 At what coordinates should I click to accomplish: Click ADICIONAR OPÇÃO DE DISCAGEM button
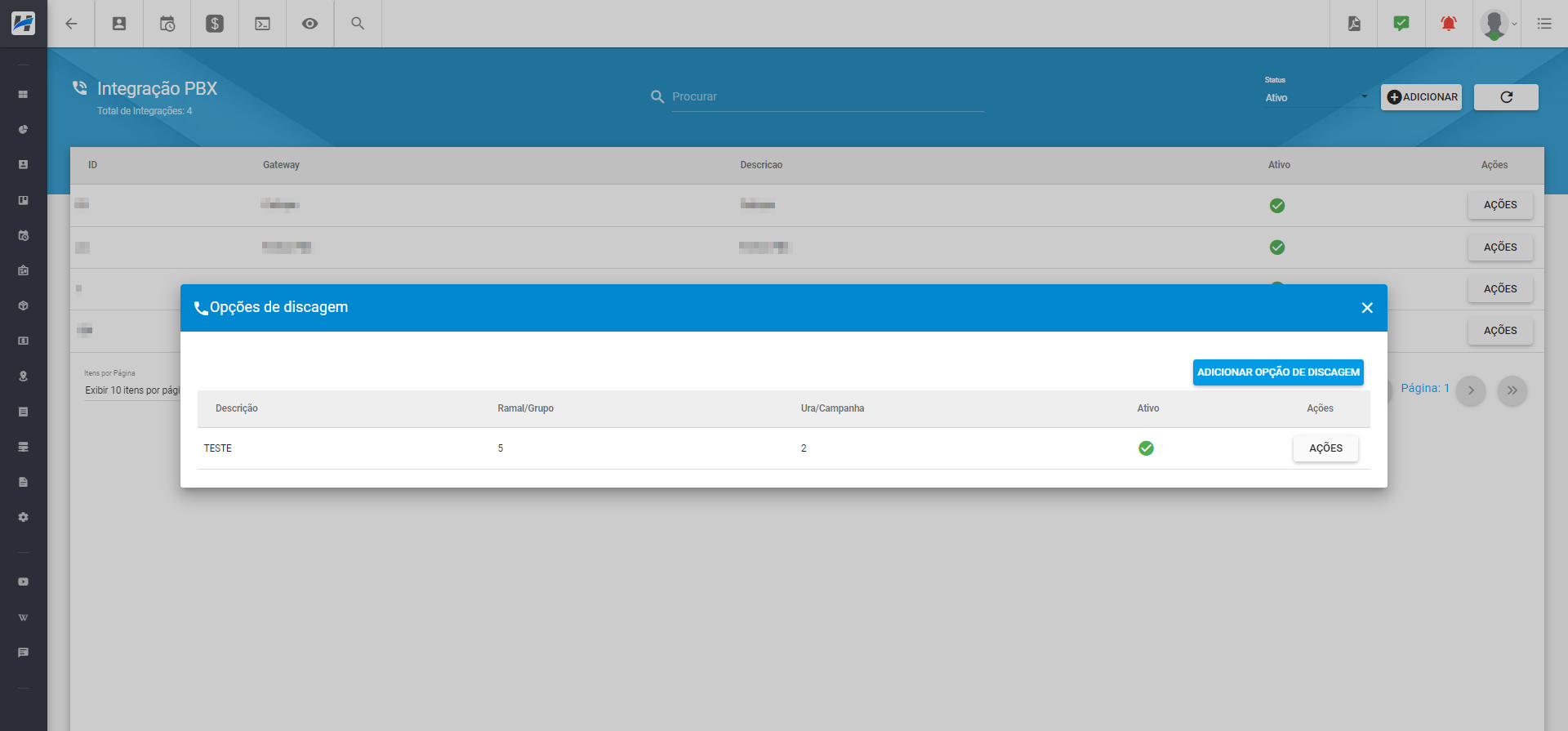tap(1278, 372)
